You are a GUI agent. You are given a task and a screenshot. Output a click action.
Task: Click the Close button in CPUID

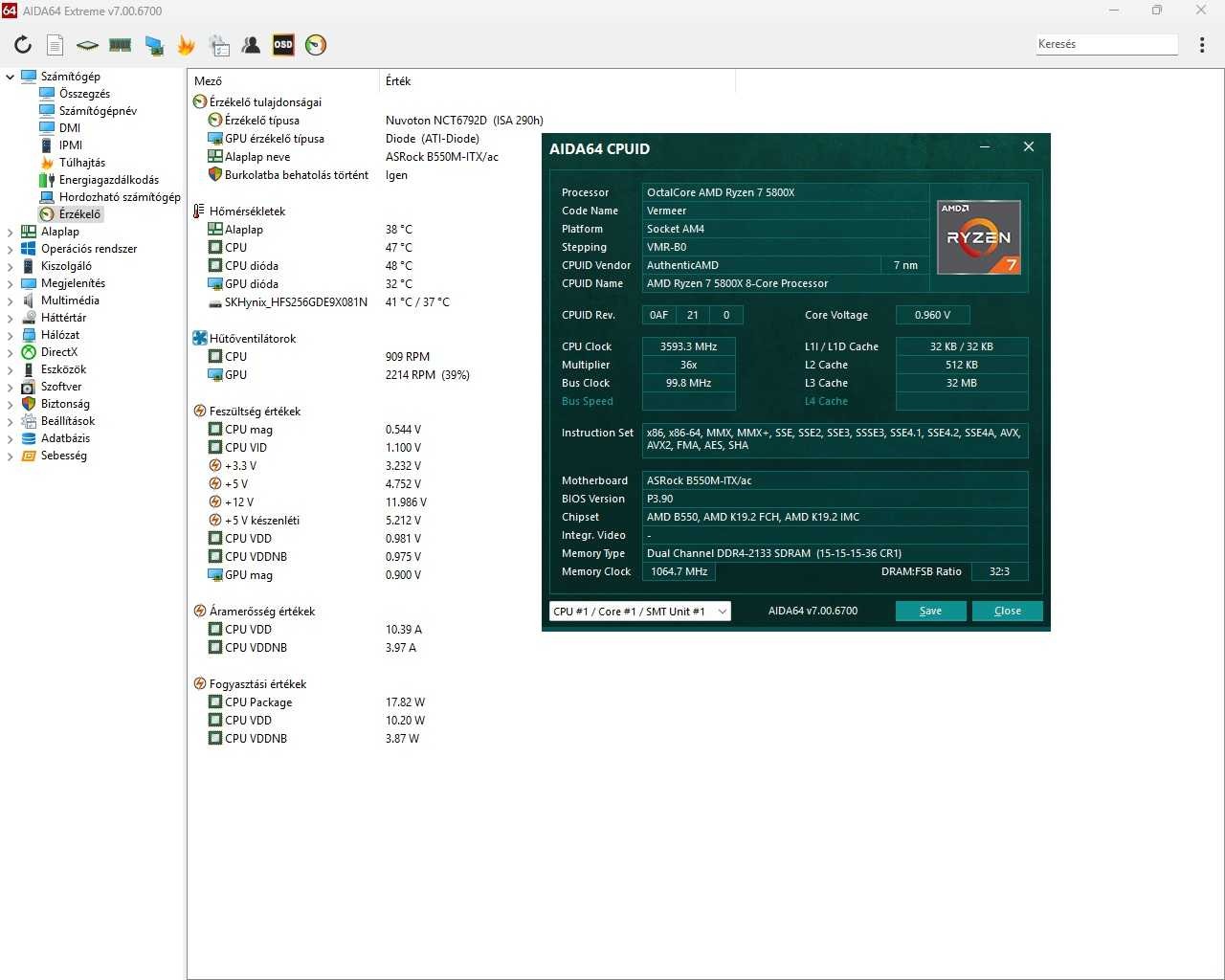click(x=1007, y=612)
